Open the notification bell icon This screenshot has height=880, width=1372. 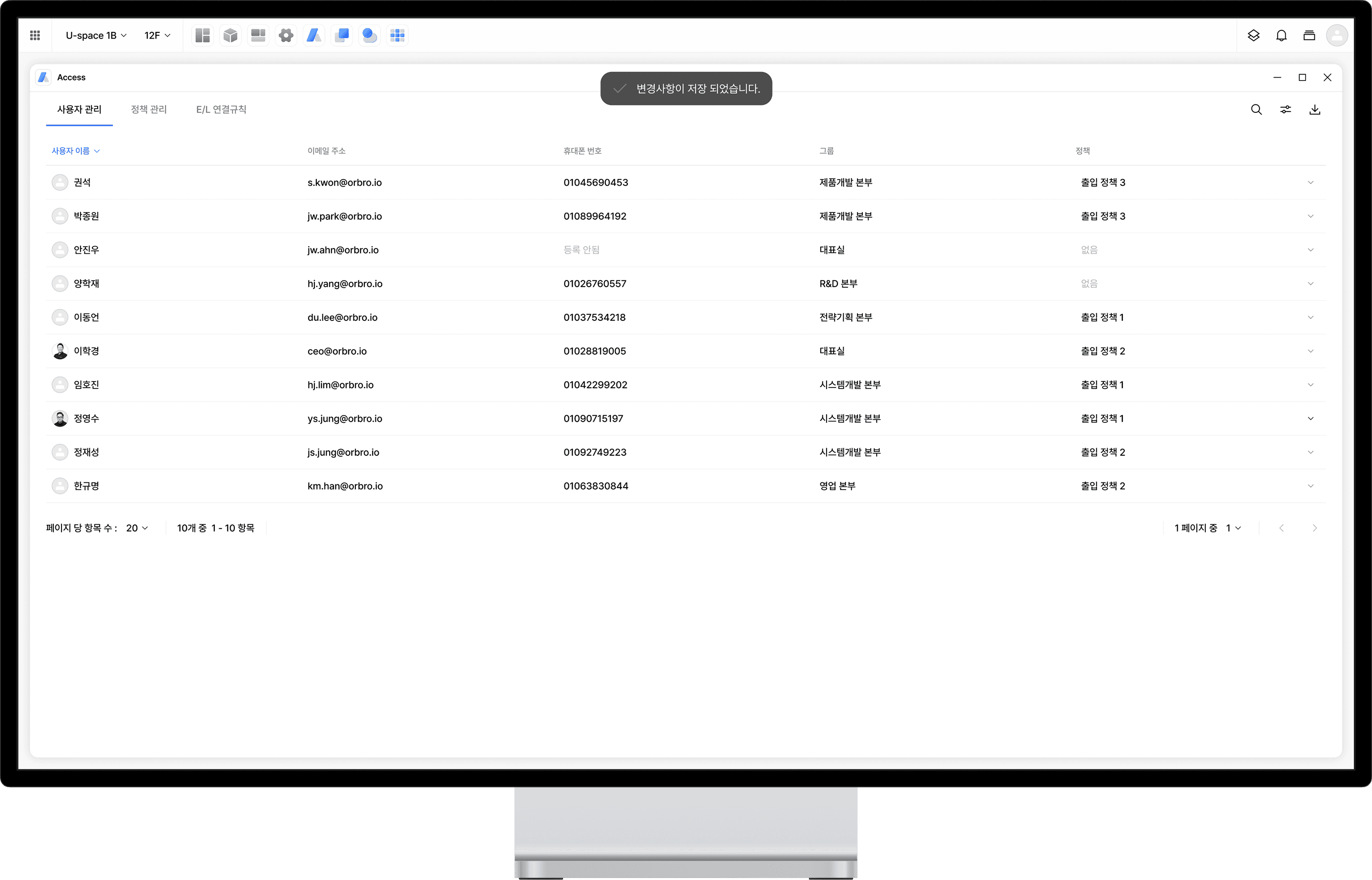(x=1281, y=35)
